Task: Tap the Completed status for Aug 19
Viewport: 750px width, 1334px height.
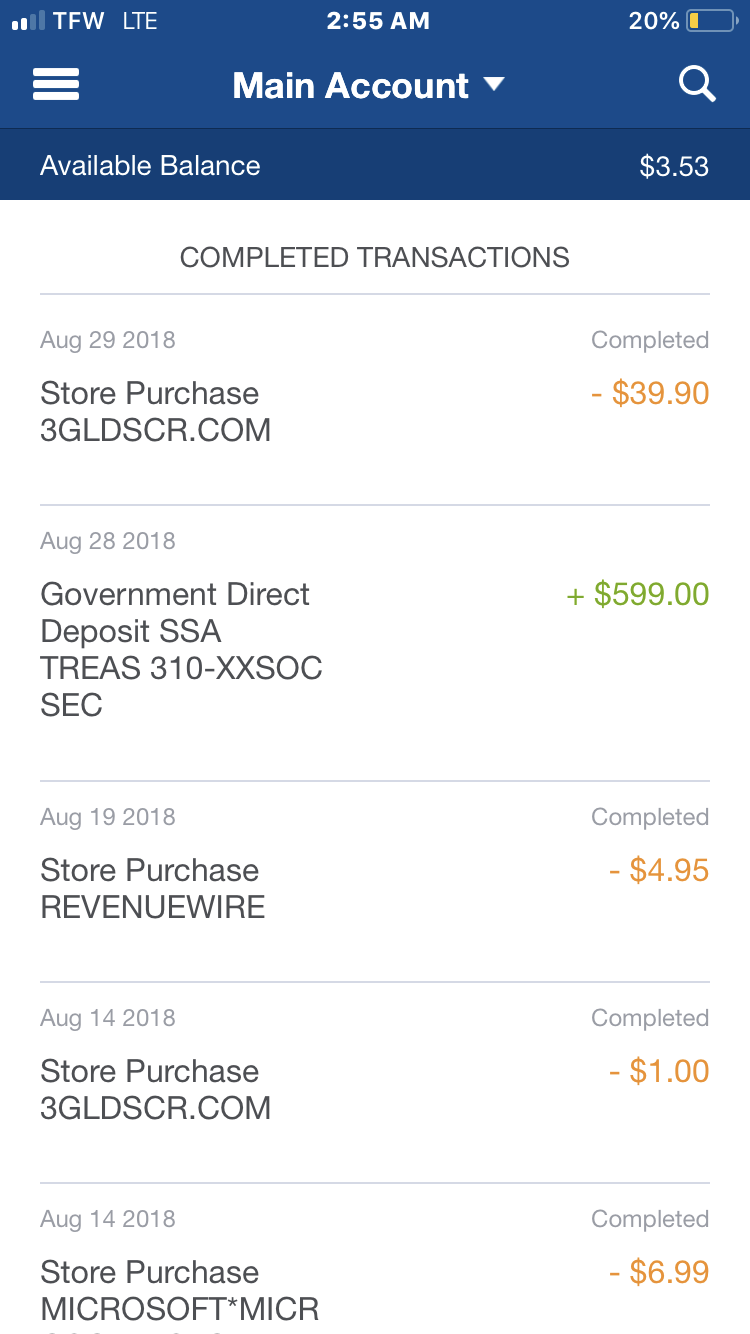Action: (650, 817)
